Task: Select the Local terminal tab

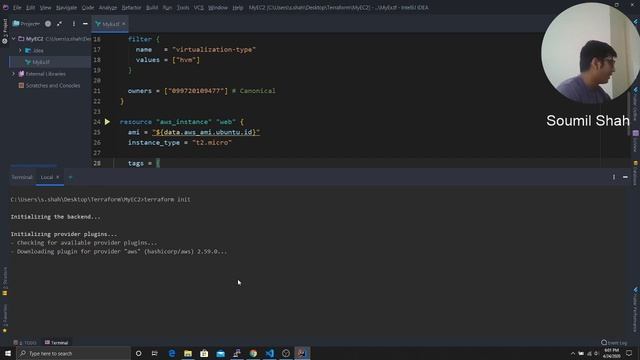Action: tap(47, 177)
